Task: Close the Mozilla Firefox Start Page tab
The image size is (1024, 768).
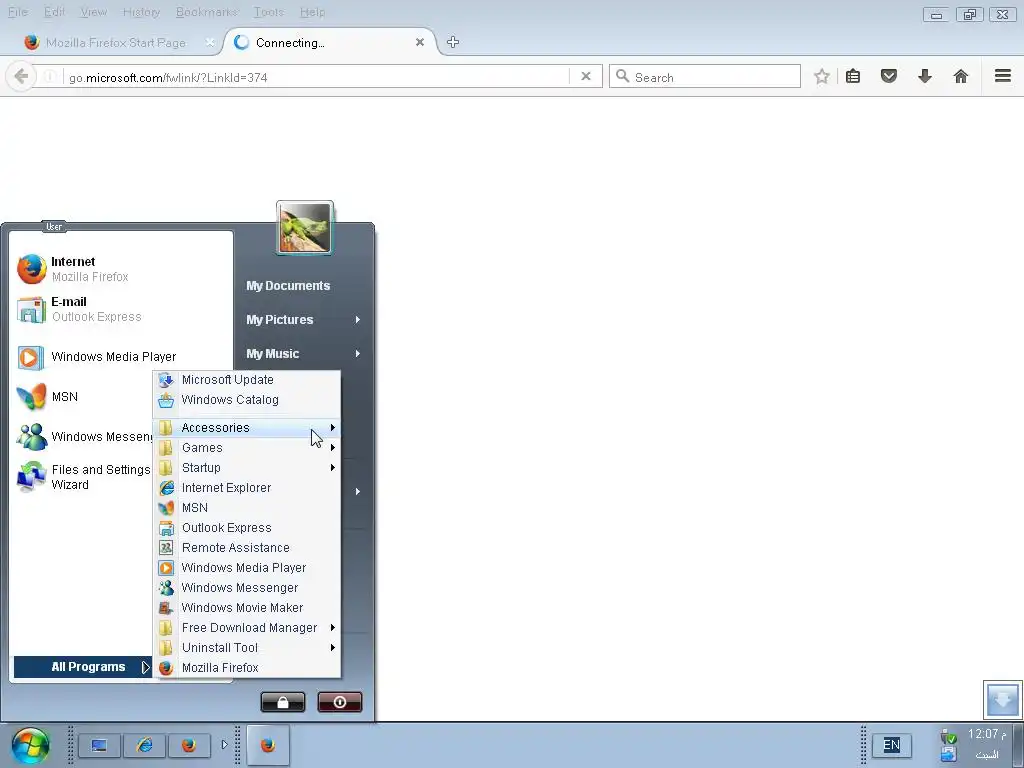Action: [x=210, y=42]
